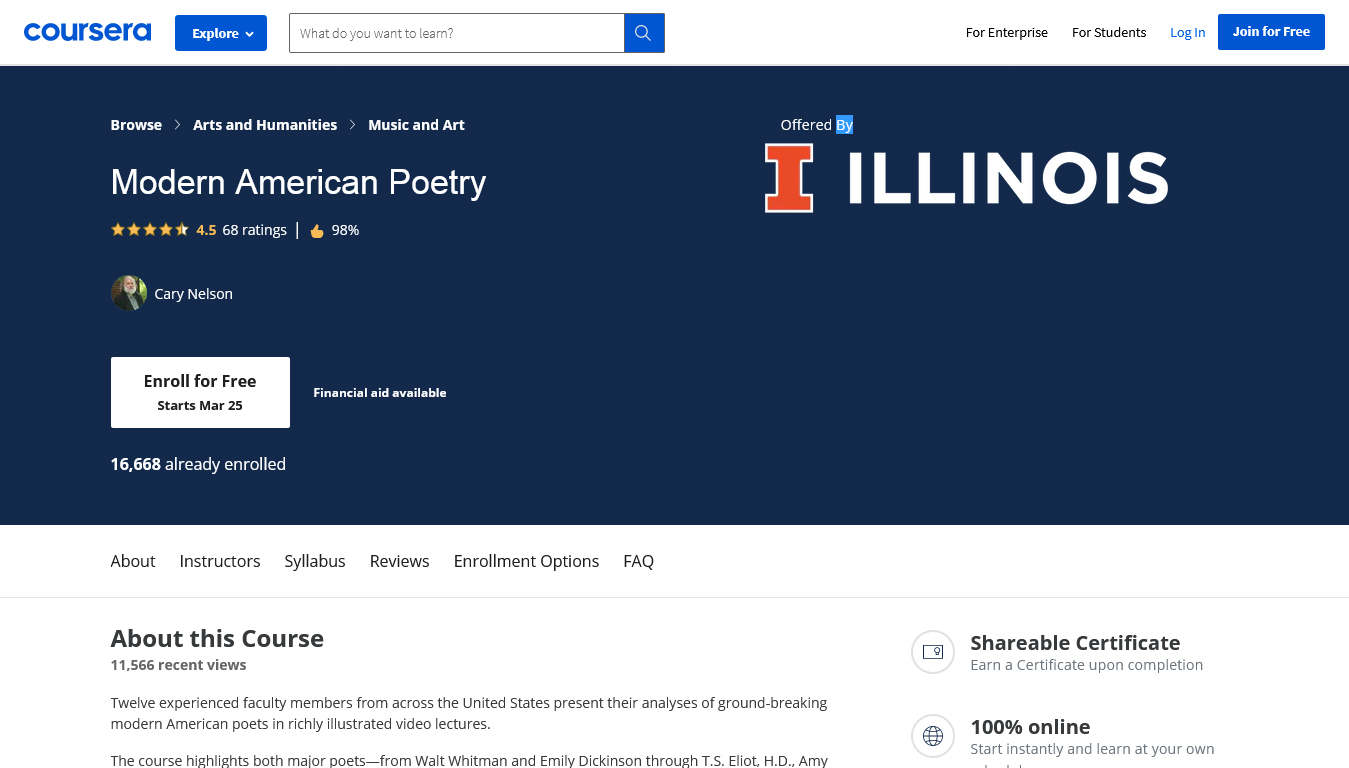Click the thumbs up icon

click(x=317, y=231)
